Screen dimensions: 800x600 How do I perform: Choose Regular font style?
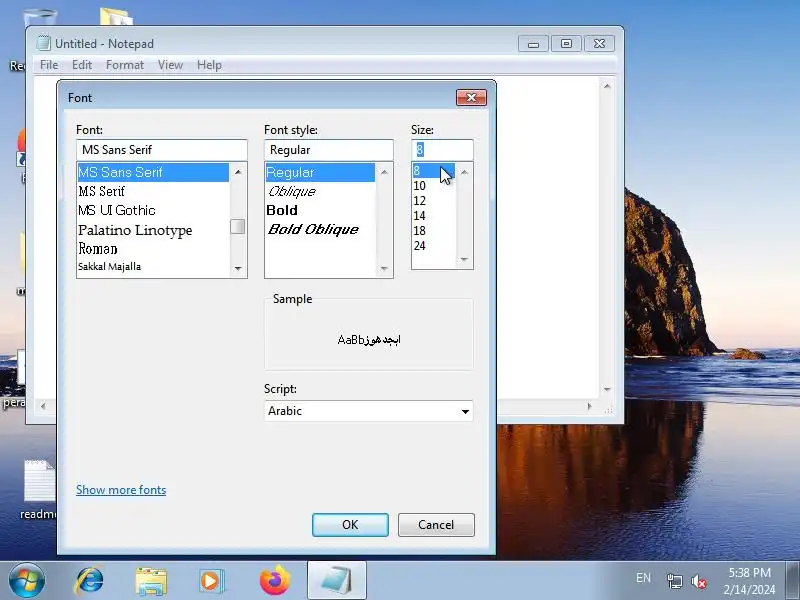[x=320, y=172]
